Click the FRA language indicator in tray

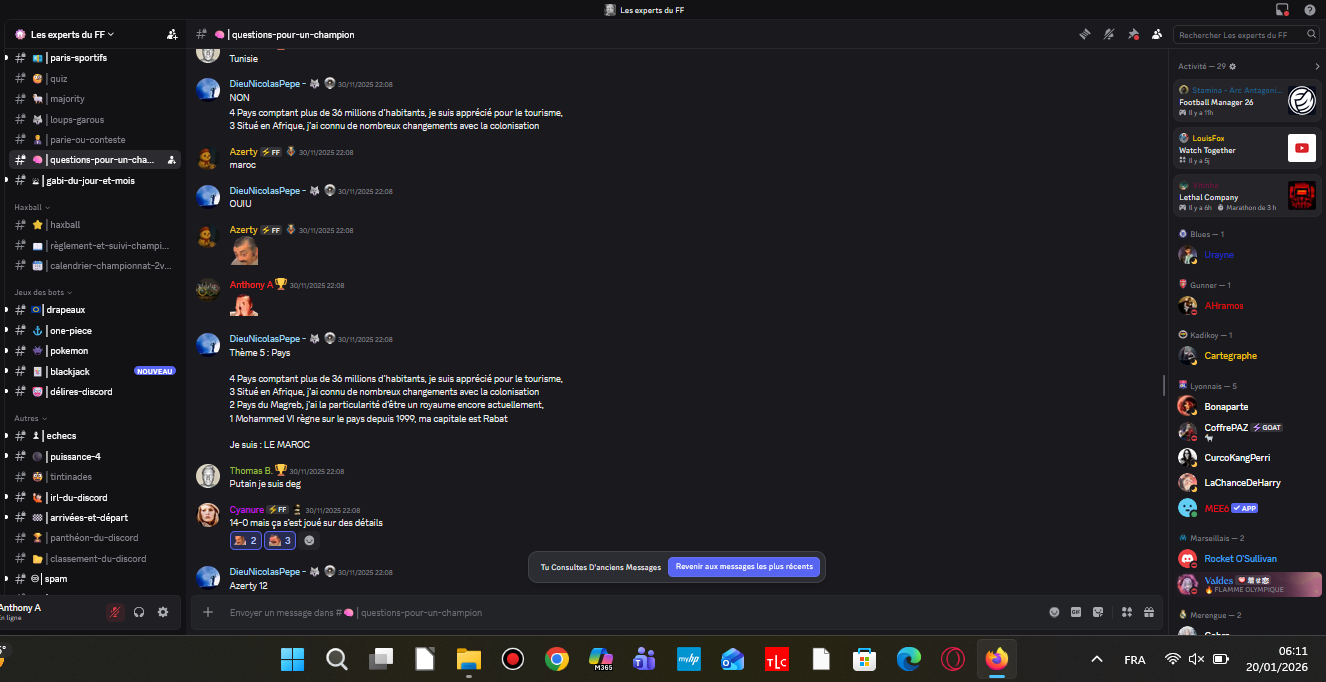pyautogui.click(x=1135, y=660)
